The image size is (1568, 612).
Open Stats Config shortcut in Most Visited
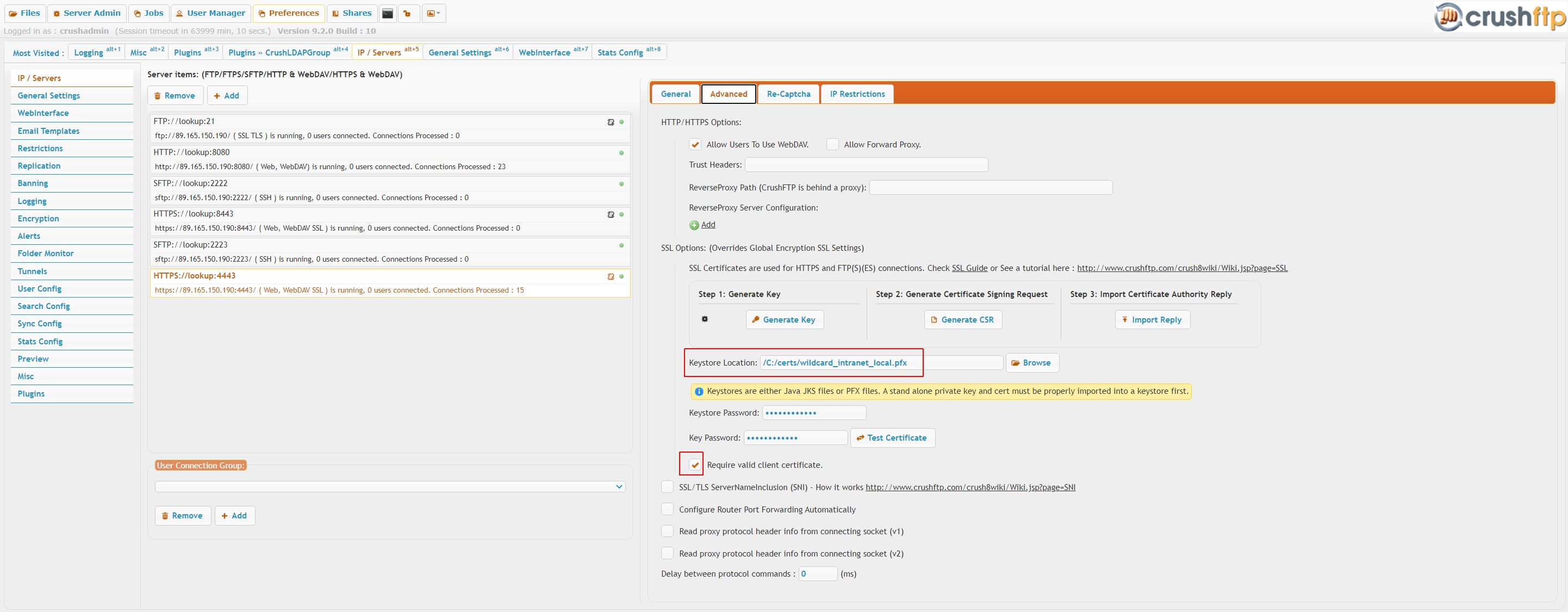pos(629,52)
